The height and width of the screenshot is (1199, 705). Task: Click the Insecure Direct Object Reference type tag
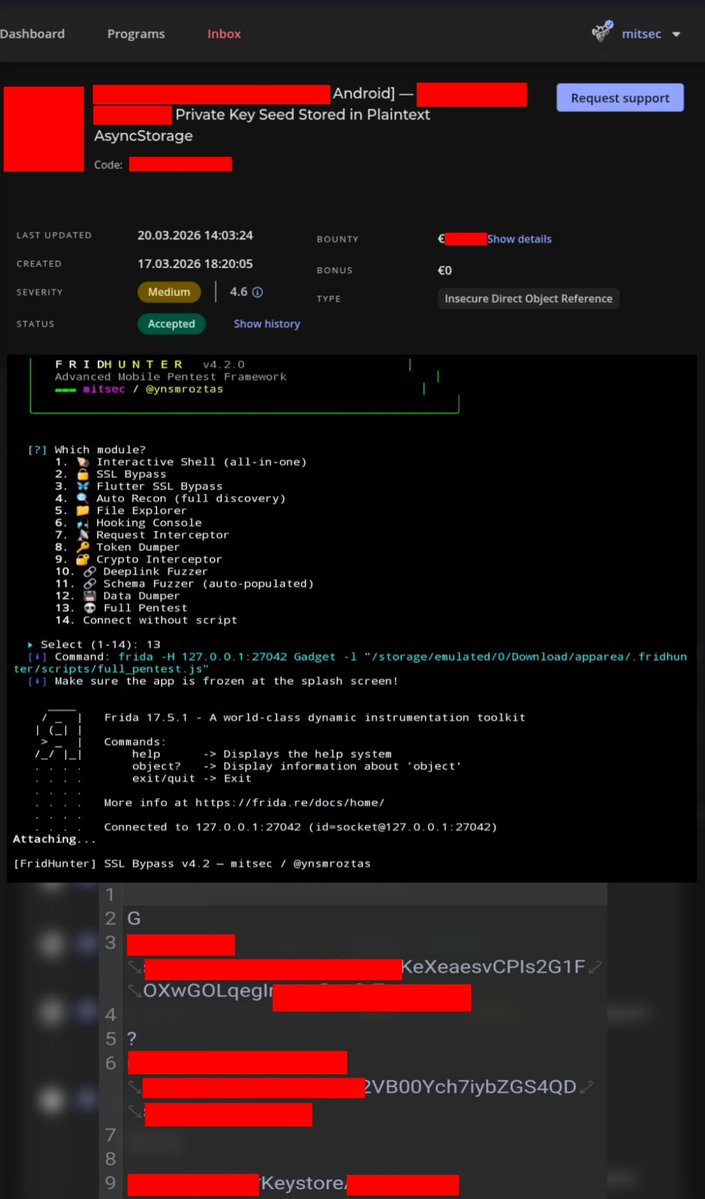coord(528,299)
